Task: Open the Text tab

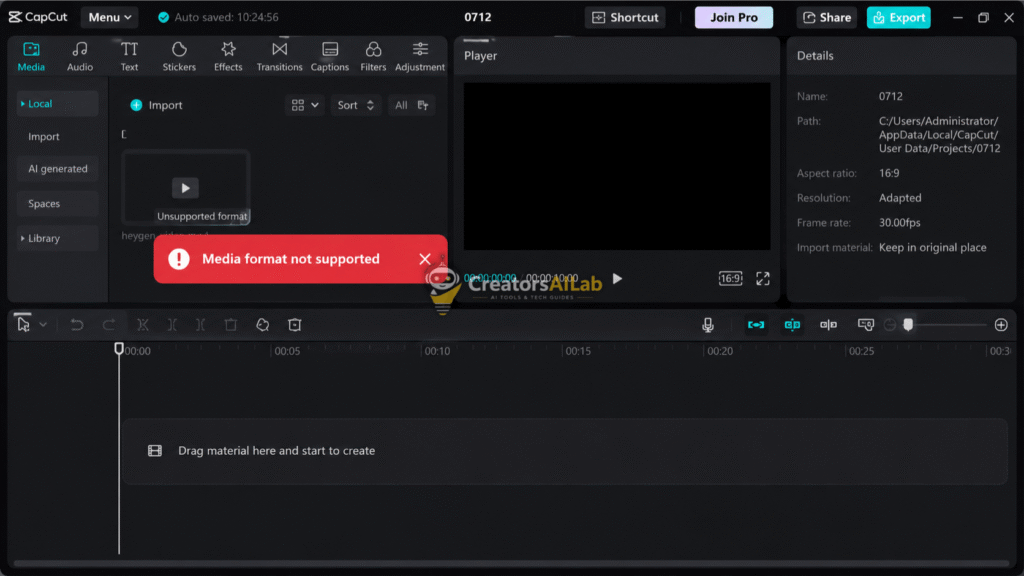Action: point(129,56)
